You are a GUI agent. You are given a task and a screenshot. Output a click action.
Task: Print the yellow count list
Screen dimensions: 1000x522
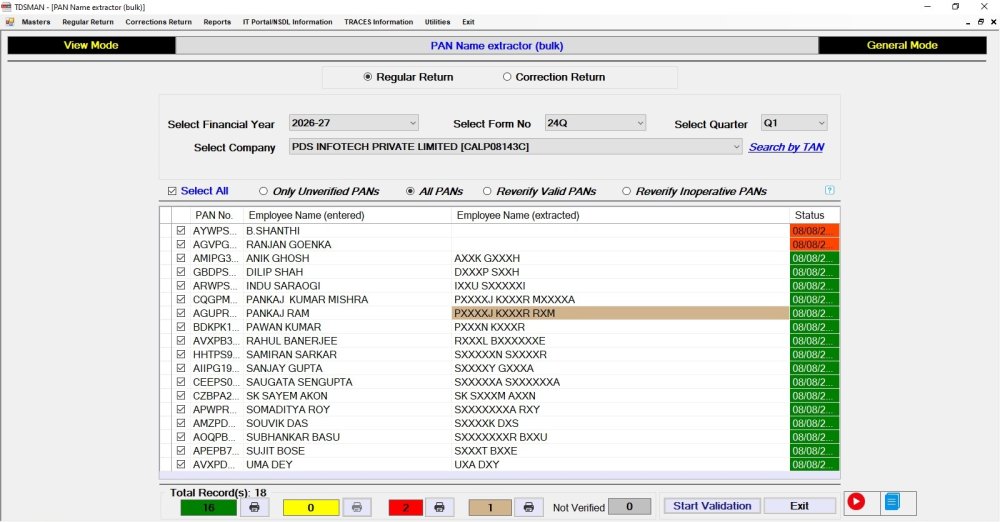click(x=357, y=507)
